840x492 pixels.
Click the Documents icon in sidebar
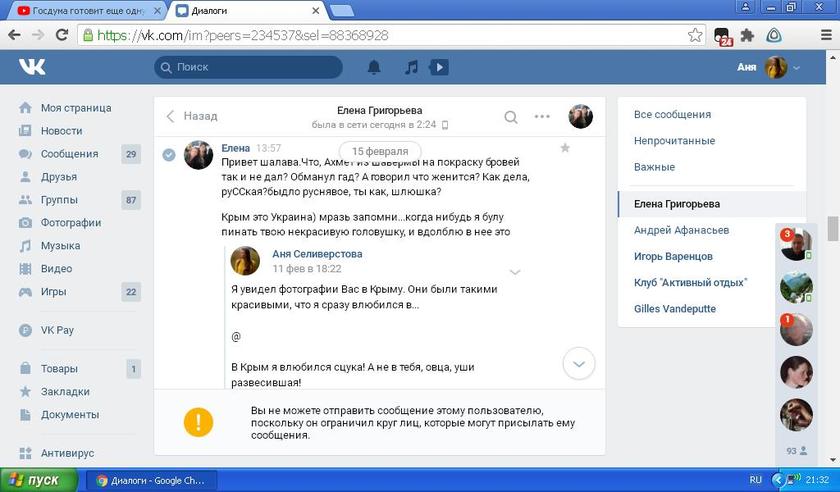click(25, 414)
